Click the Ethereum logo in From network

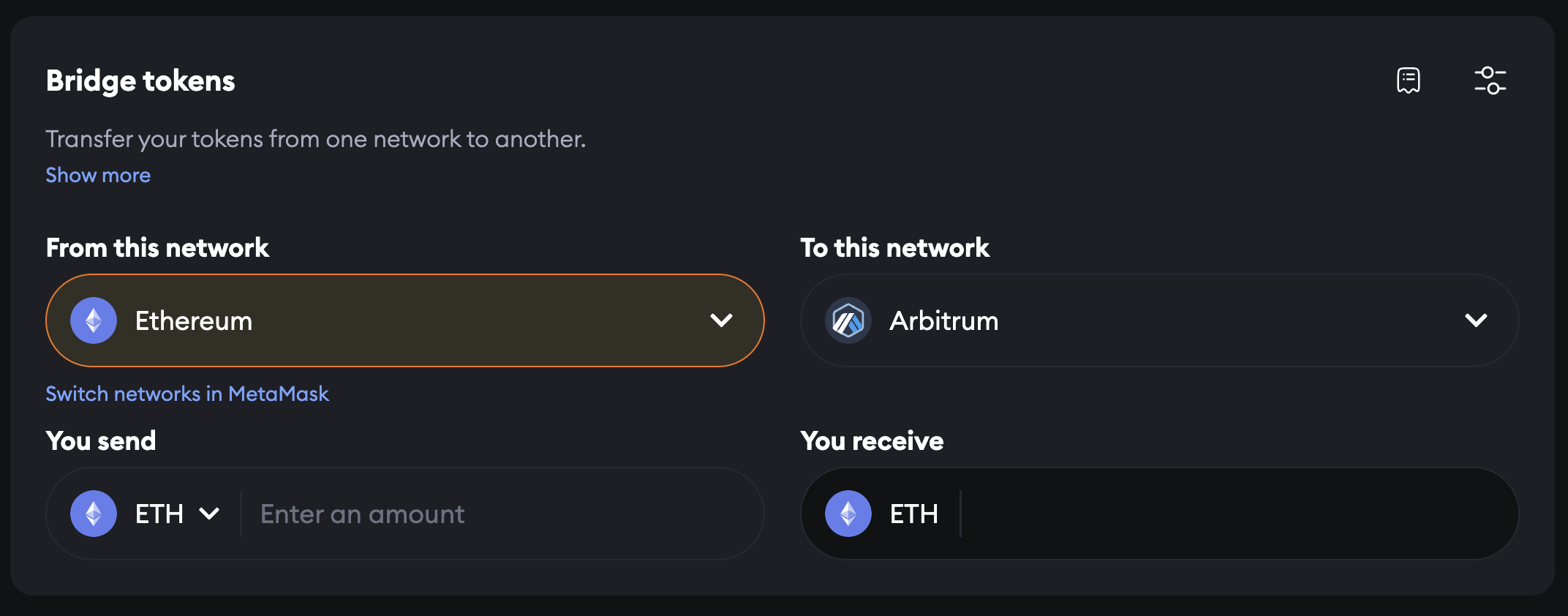[x=94, y=320]
